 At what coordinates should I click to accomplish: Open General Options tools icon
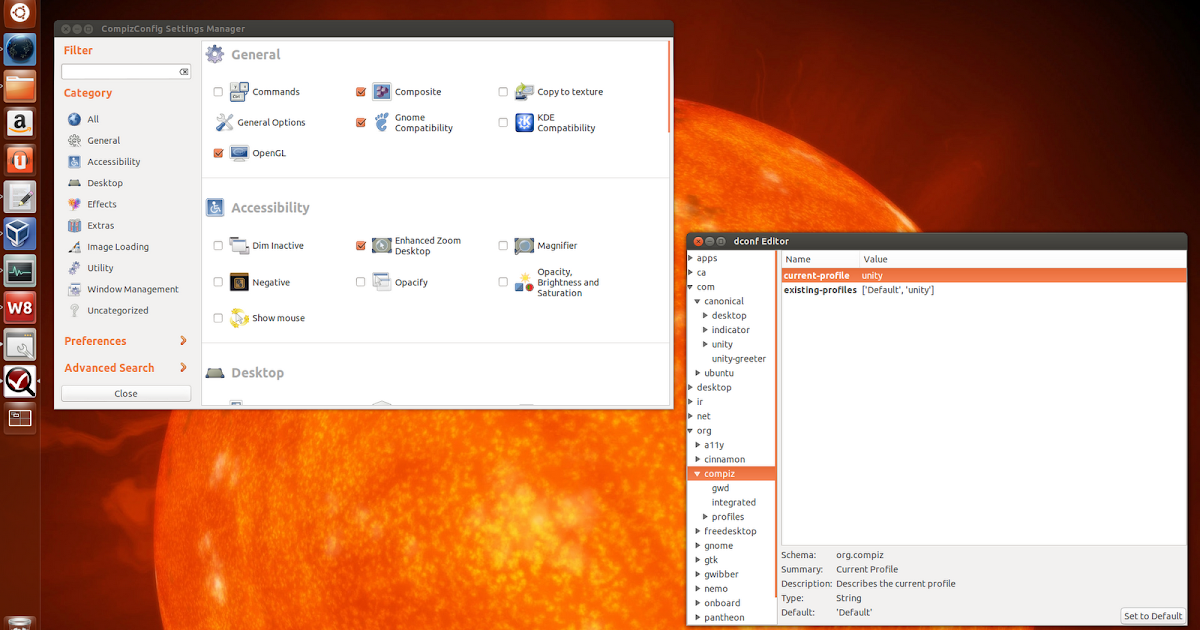click(224, 123)
